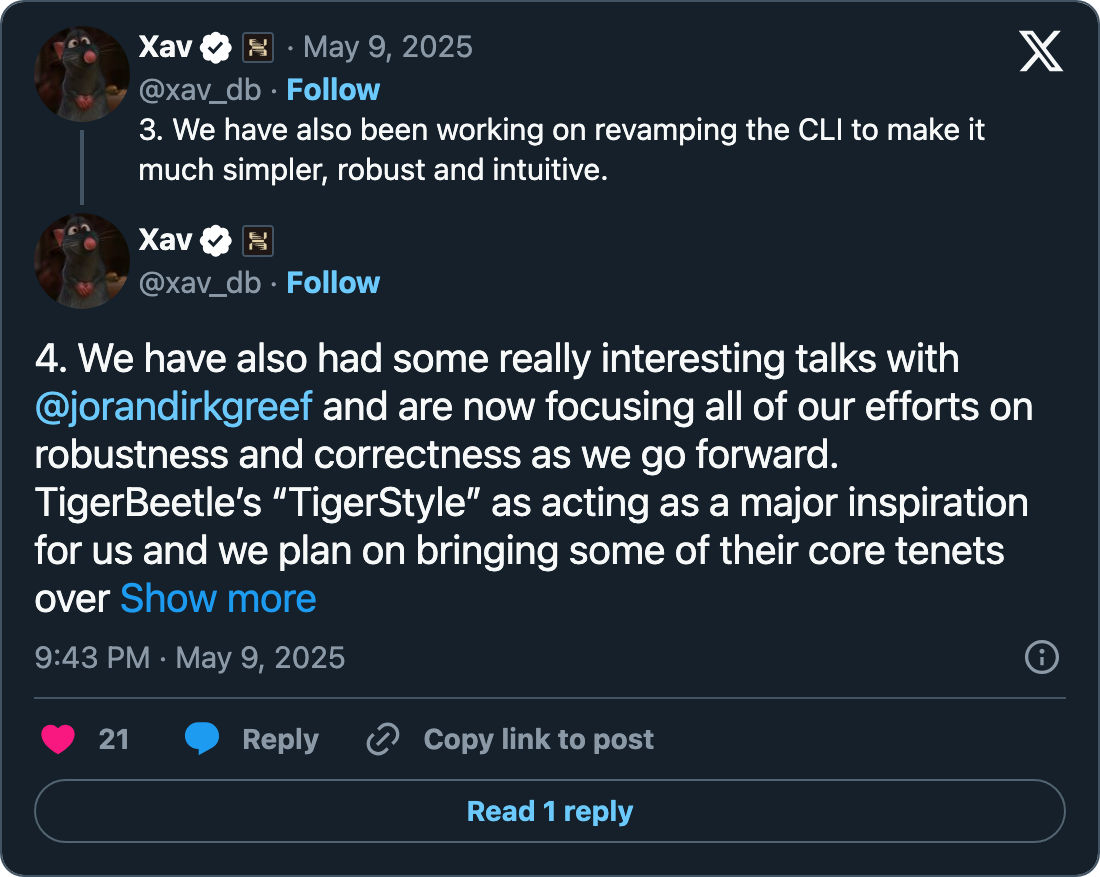
Task: Click the verified badge beside the May 9 date
Action: (x=216, y=47)
